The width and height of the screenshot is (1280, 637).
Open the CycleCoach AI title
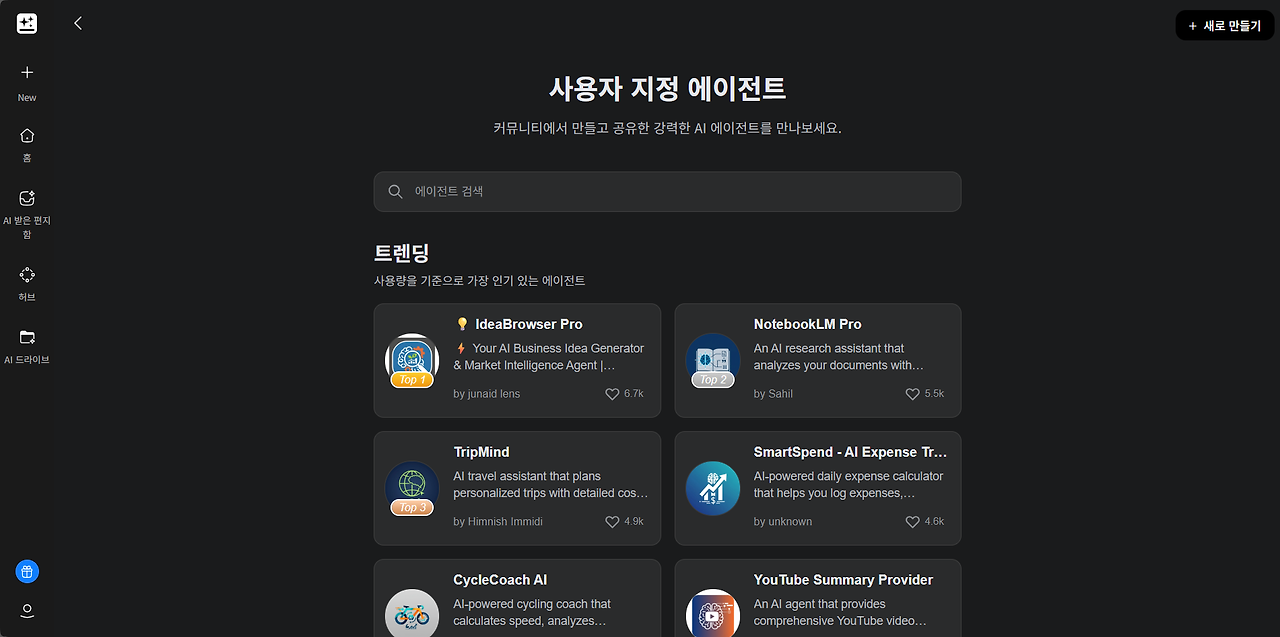tap(500, 580)
